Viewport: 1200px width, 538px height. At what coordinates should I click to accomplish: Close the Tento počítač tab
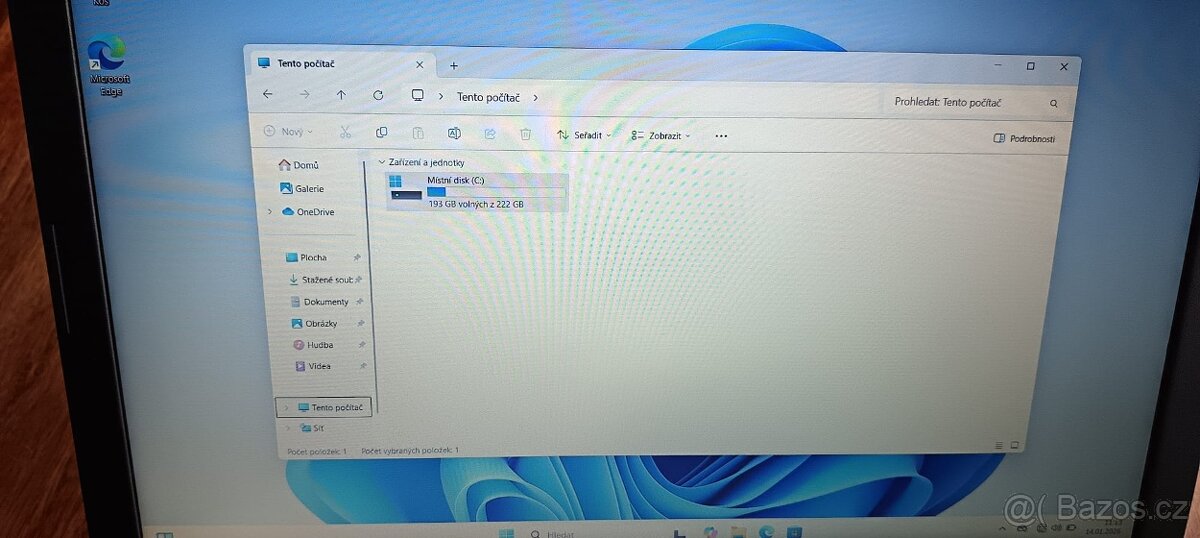[419, 65]
